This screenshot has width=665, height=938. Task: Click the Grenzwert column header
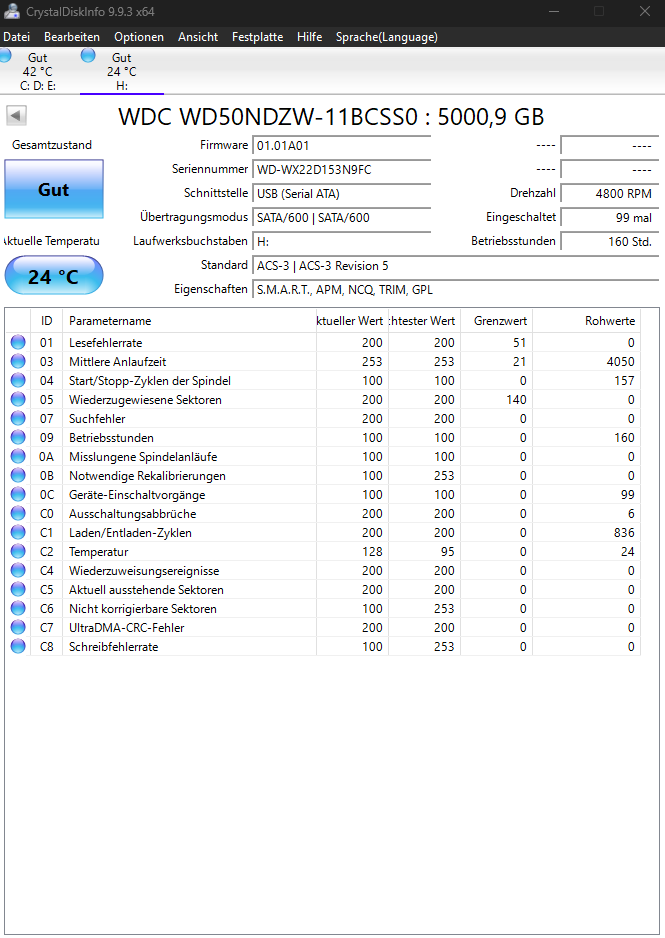pyautogui.click(x=496, y=321)
